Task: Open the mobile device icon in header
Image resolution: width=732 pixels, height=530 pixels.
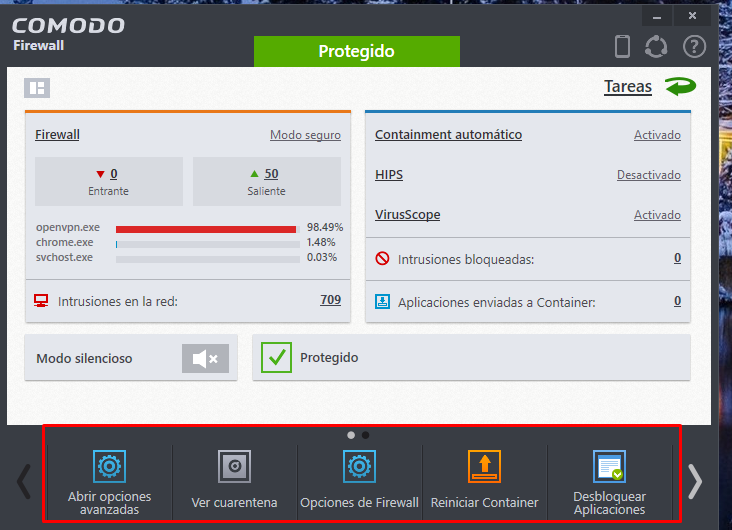Action: click(x=622, y=47)
